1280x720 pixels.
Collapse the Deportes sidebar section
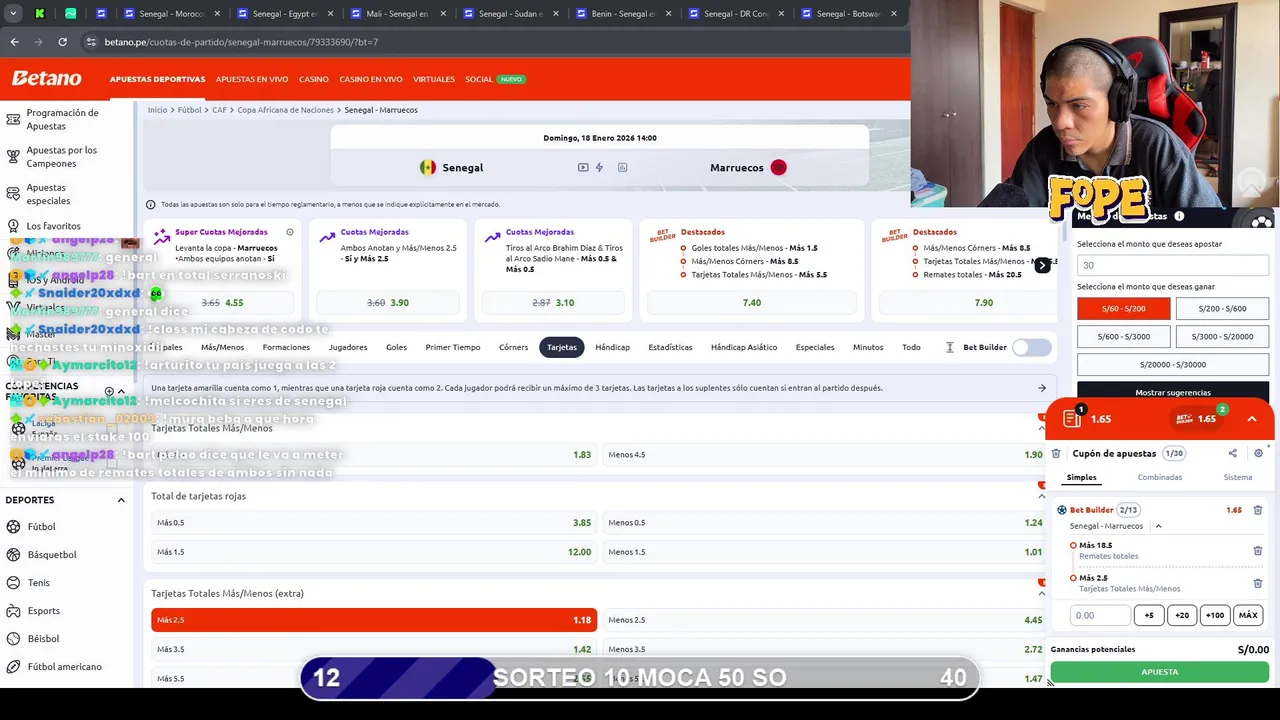[121, 500]
